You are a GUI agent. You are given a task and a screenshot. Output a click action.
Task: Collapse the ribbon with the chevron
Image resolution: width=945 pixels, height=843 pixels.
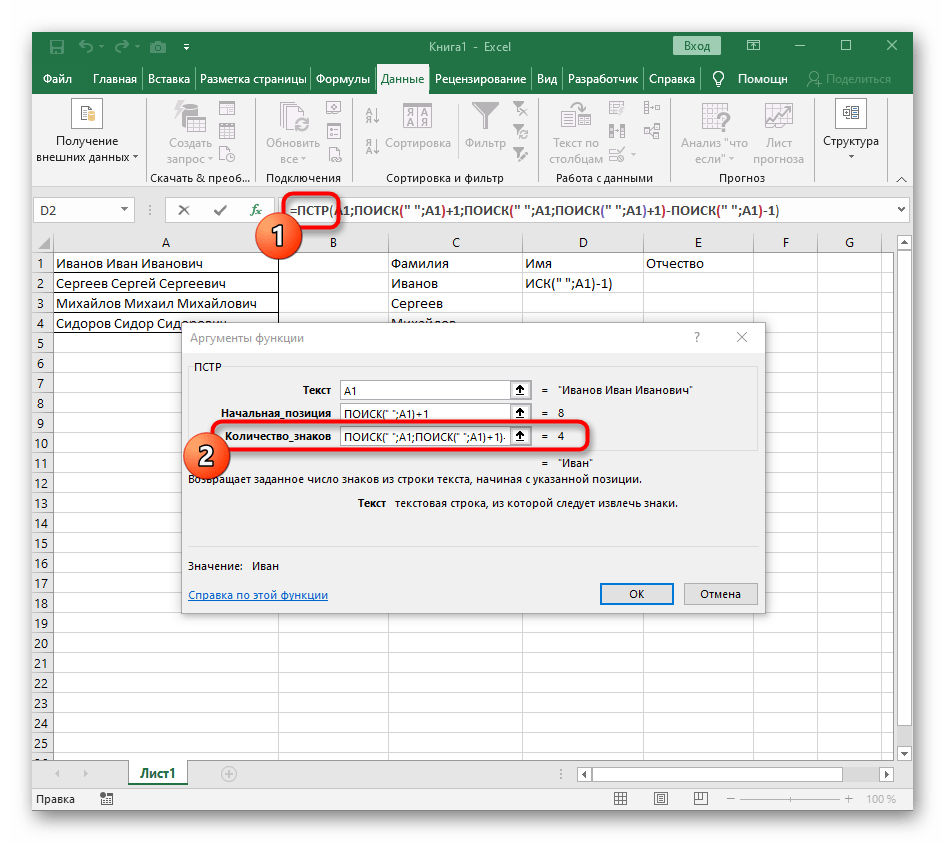click(901, 179)
